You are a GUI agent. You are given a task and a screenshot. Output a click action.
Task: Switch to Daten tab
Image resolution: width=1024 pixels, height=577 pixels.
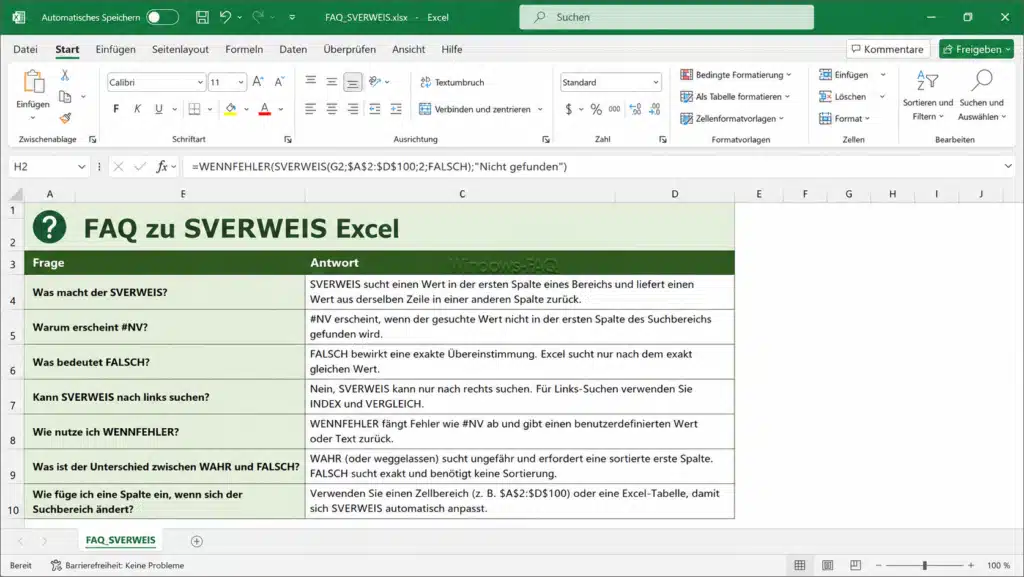[x=293, y=50]
